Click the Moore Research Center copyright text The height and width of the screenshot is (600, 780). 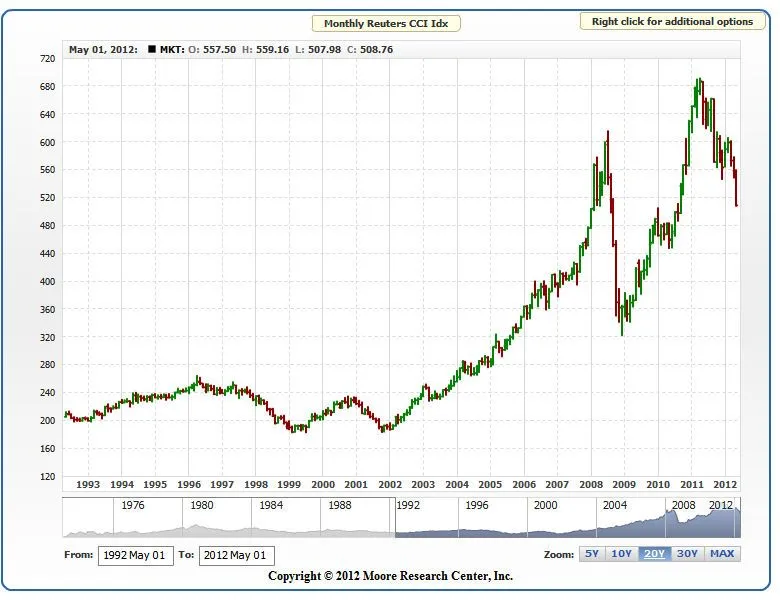click(390, 576)
